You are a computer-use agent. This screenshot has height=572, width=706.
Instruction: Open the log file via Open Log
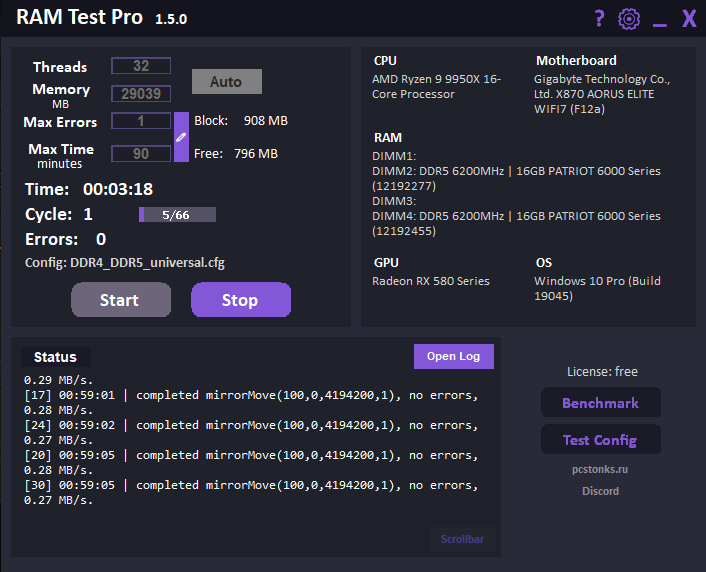pyautogui.click(x=453, y=356)
